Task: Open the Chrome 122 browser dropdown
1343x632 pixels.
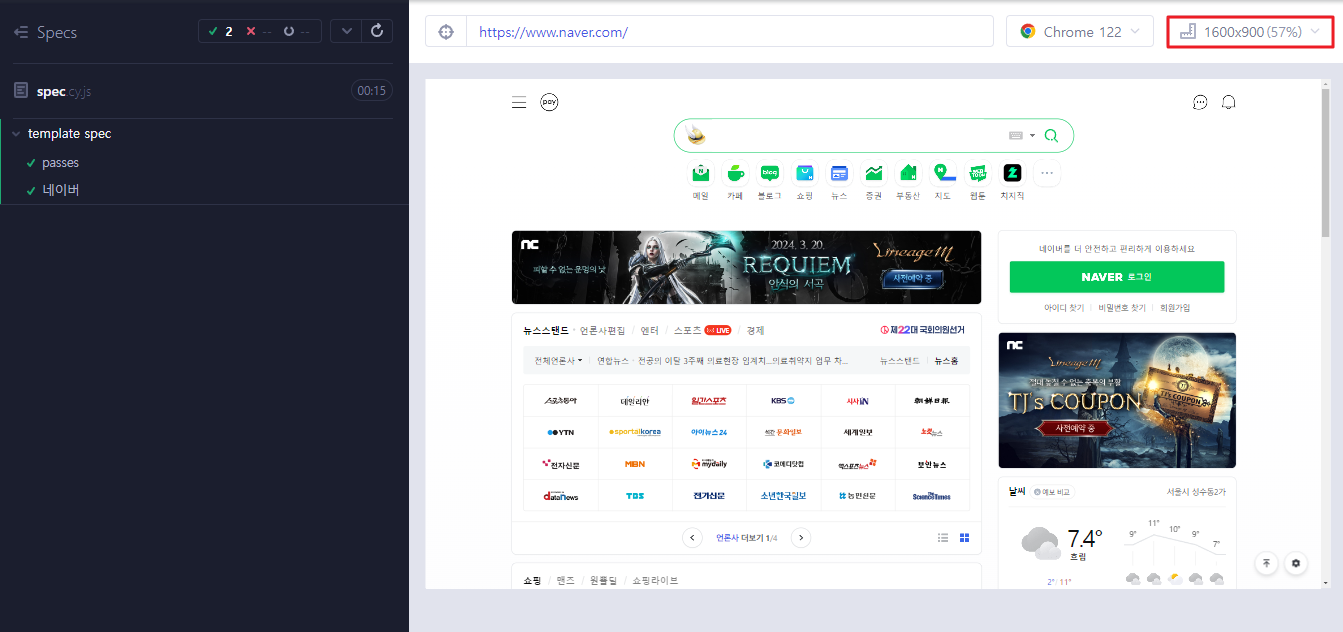Action: click(1079, 32)
